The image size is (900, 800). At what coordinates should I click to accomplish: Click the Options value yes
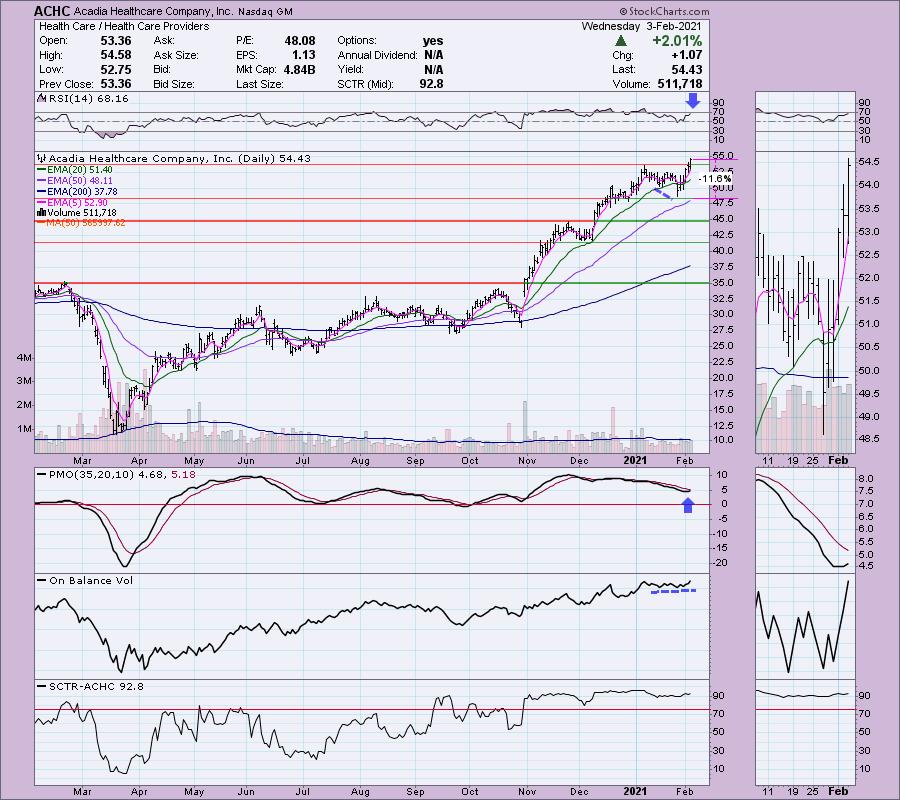click(433, 41)
